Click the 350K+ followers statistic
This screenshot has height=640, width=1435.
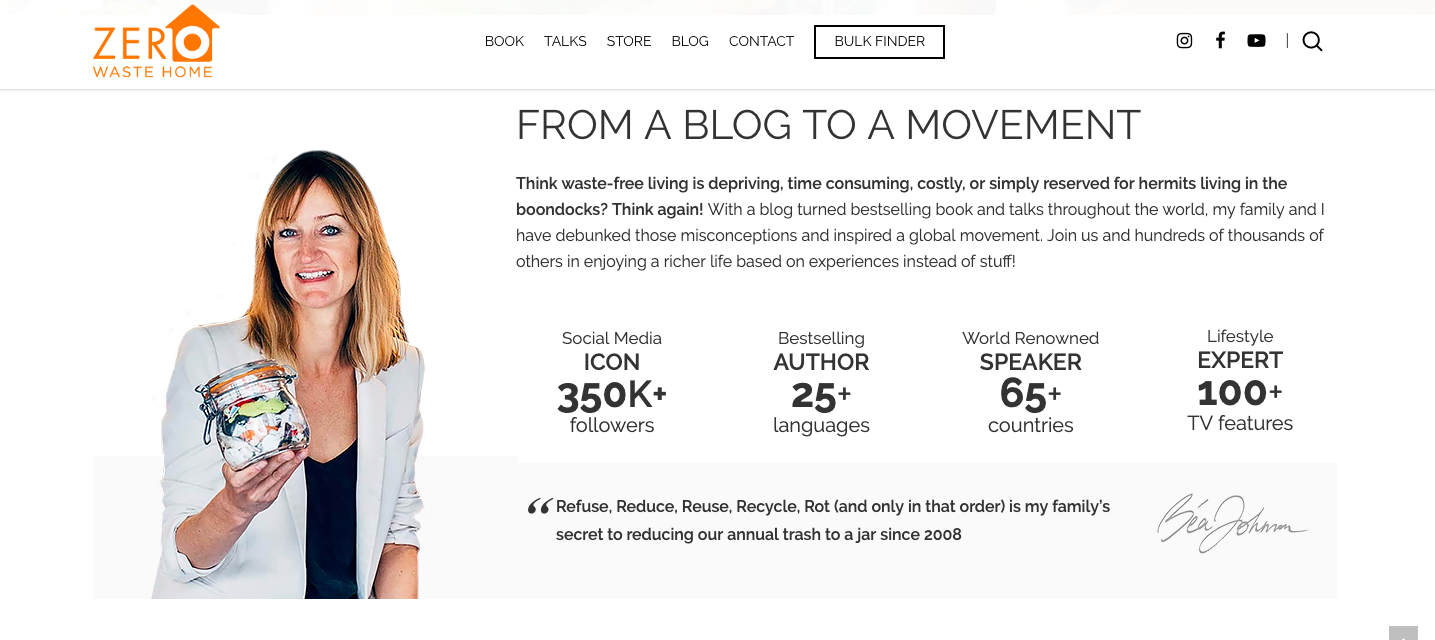pyautogui.click(x=612, y=383)
